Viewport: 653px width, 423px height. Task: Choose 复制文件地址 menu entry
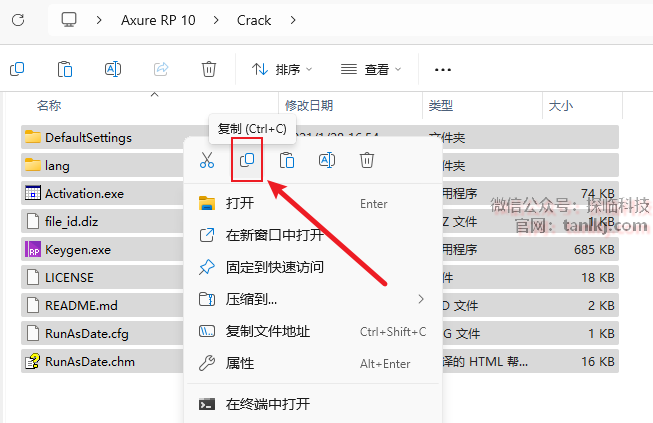point(312,331)
